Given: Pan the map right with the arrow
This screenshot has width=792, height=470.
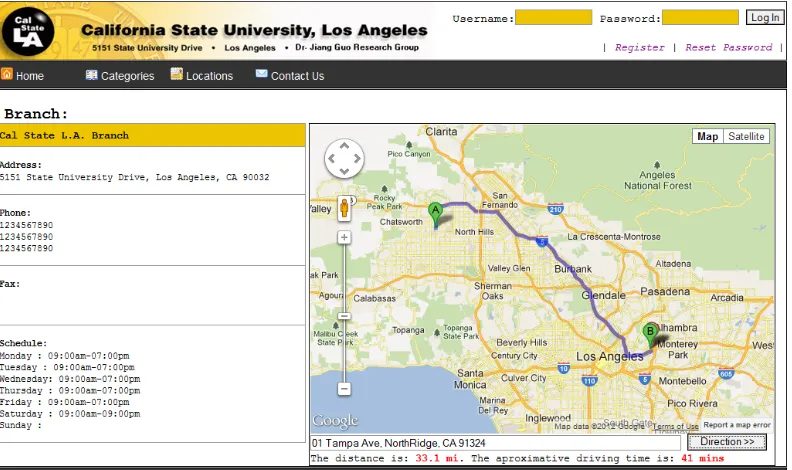Looking at the screenshot, I should 357,159.
